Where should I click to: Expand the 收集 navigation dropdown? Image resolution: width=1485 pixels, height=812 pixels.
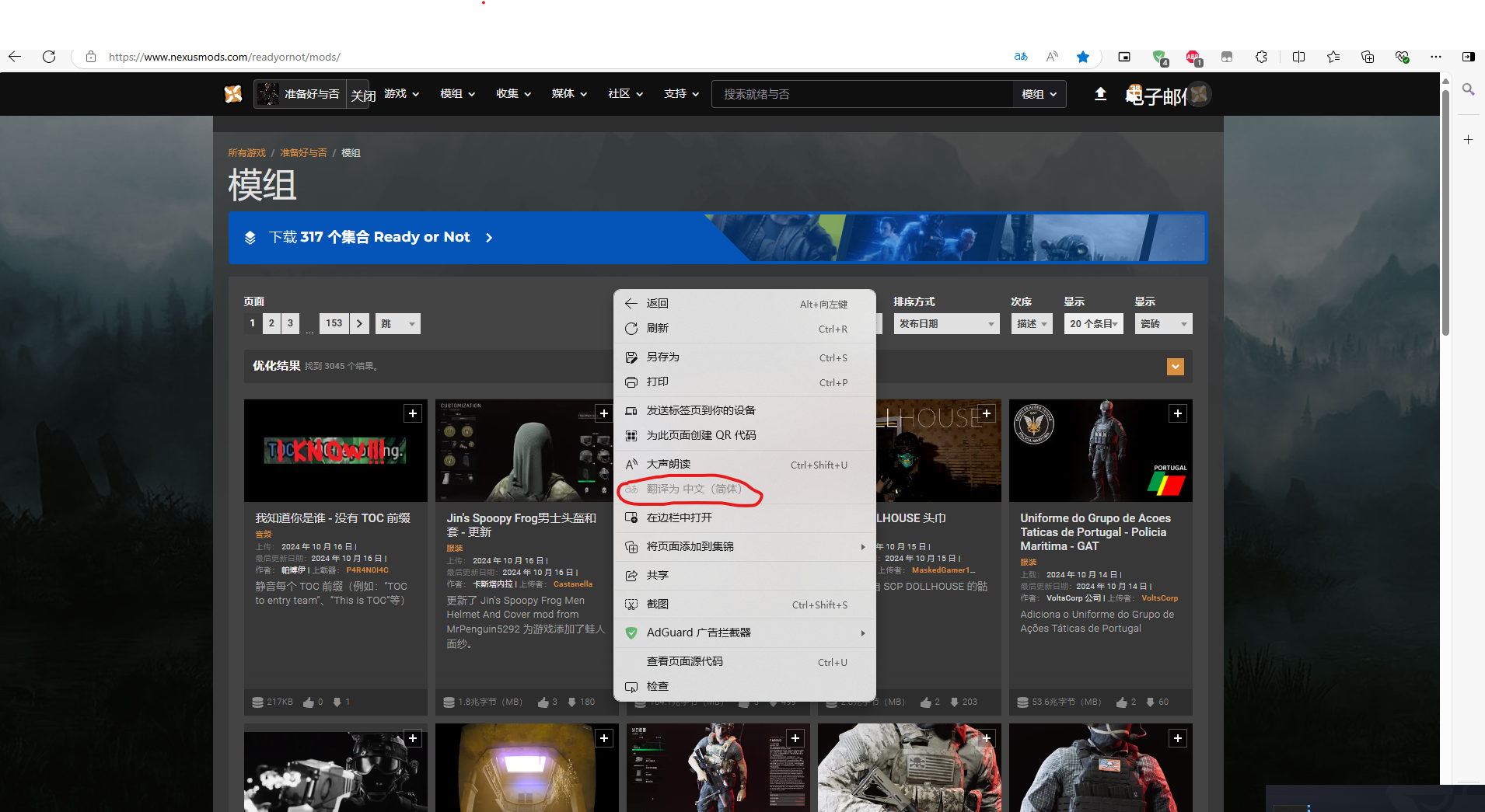pos(513,94)
